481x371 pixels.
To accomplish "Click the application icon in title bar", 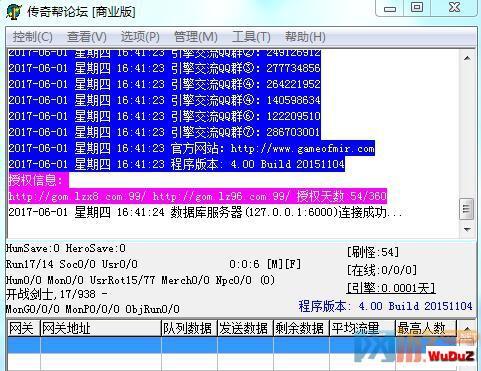I will point(14,12).
